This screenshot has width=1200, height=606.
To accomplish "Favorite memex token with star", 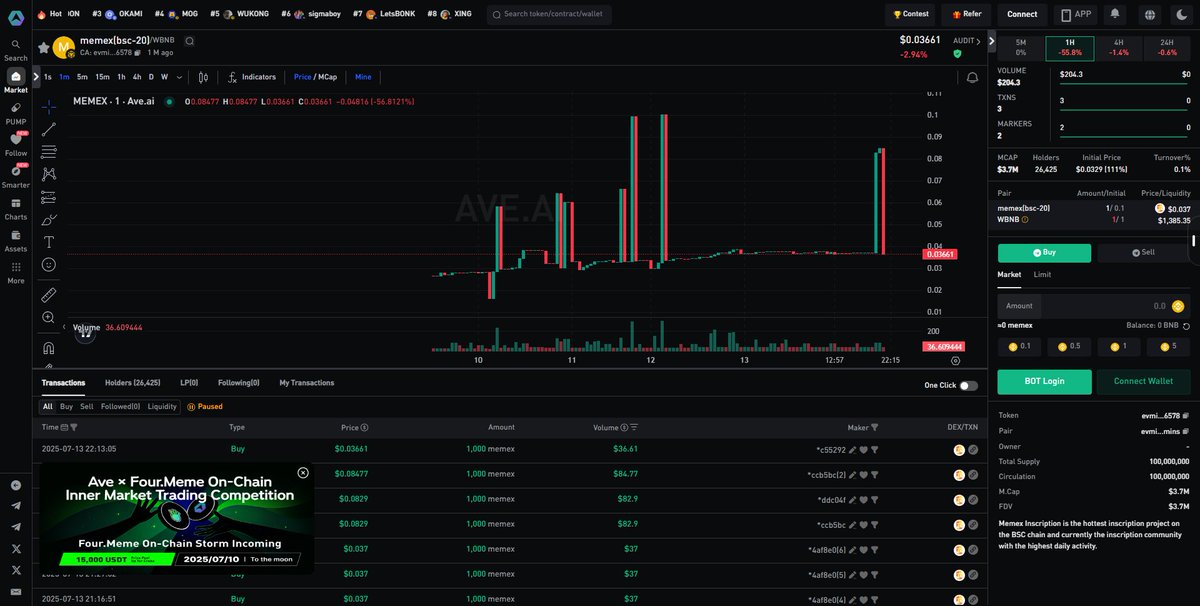I will click(43, 47).
